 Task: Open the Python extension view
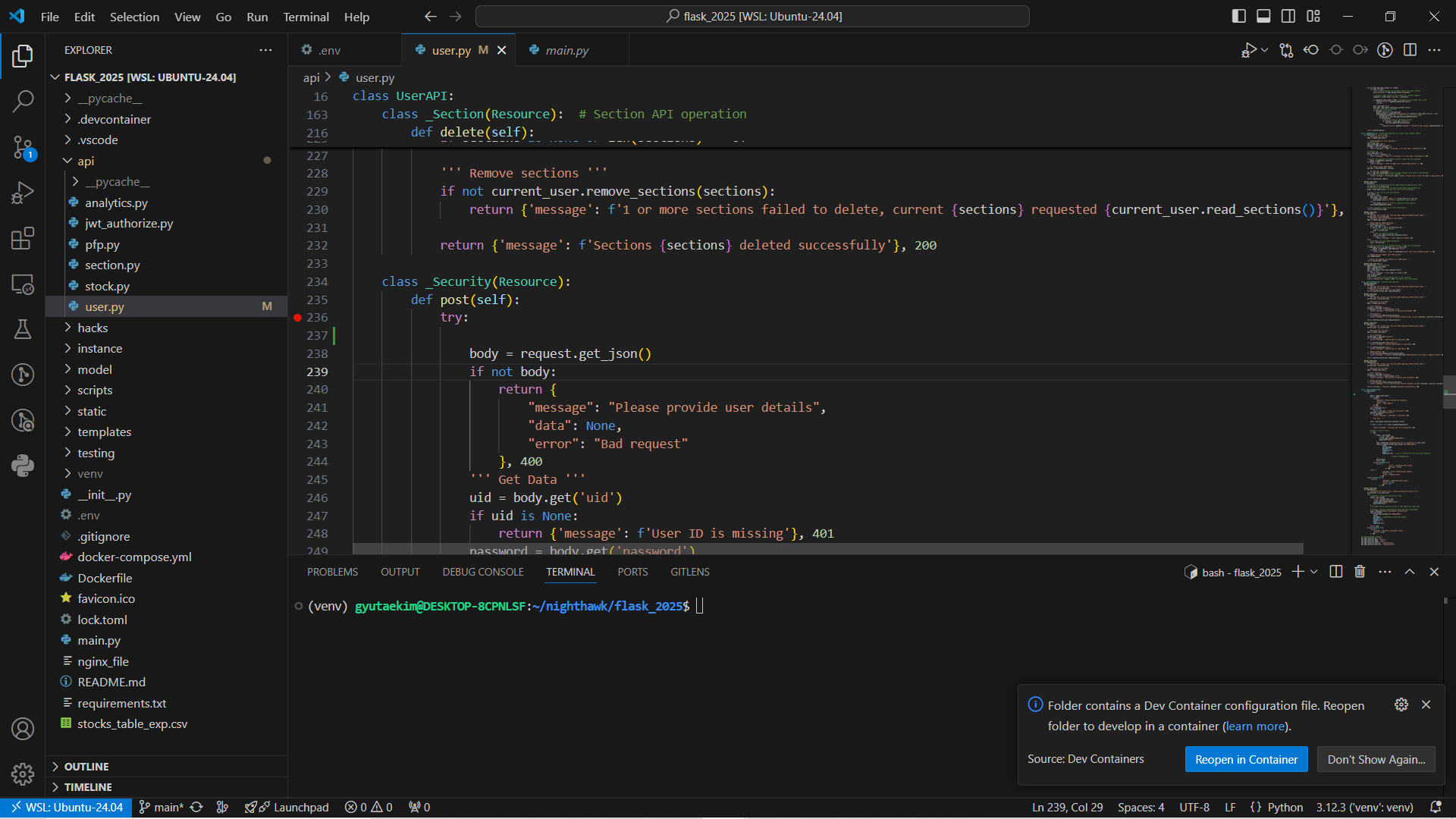23,465
